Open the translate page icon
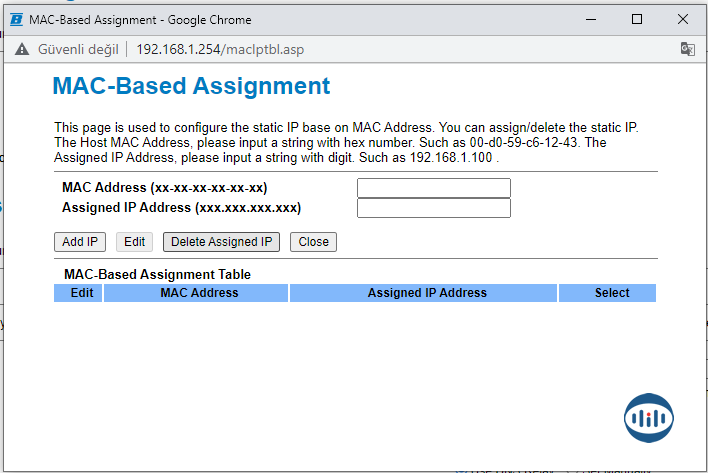708x473 pixels. point(687,49)
